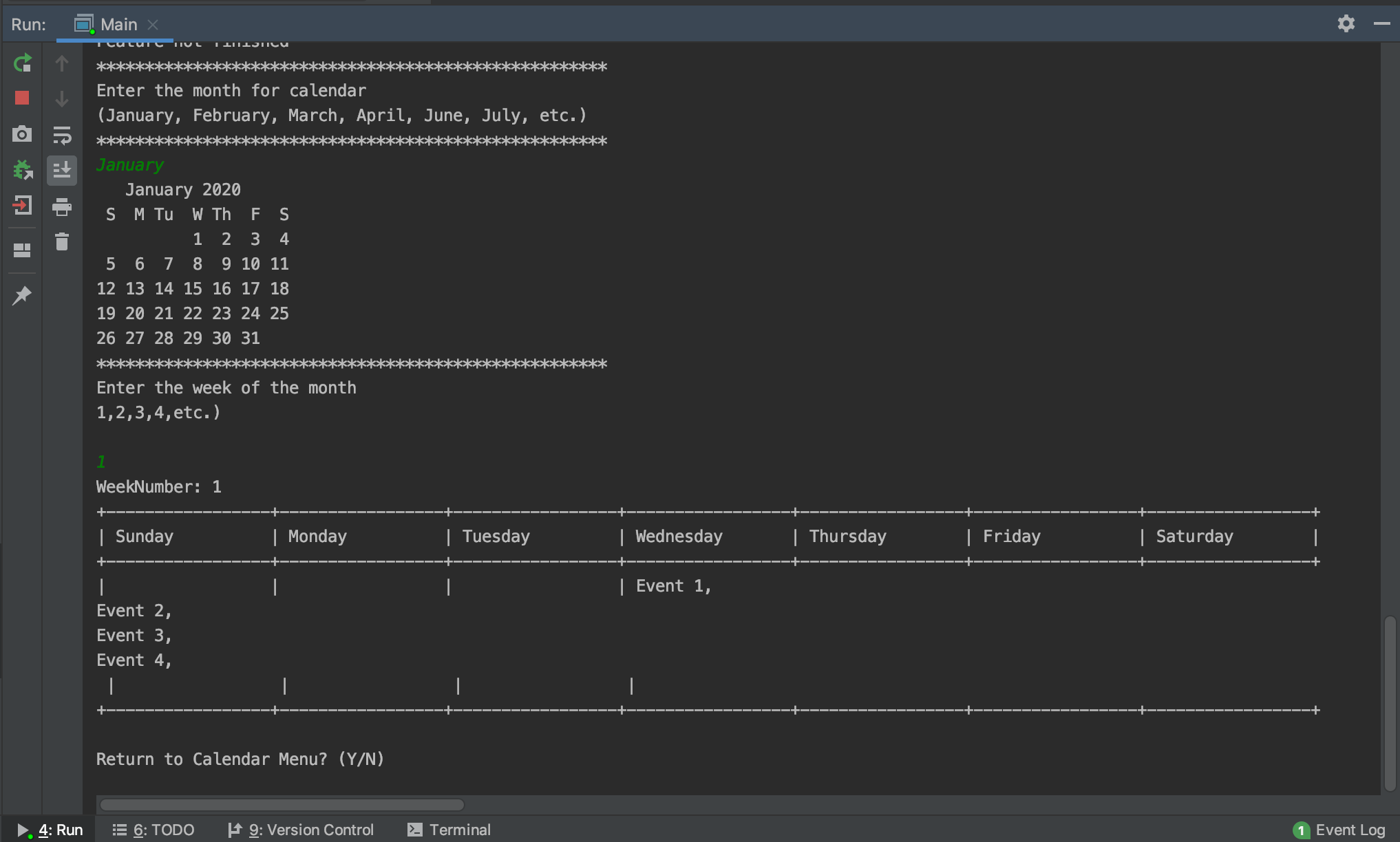Click the 'Event 4,' line

coord(134,660)
